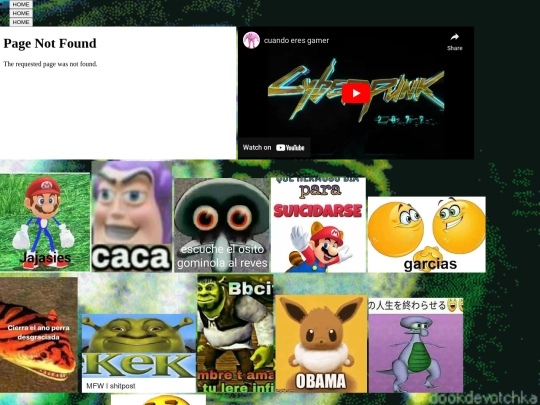Open video title 'cuando eres gamer'
This screenshot has width=540, height=405.
(296, 40)
